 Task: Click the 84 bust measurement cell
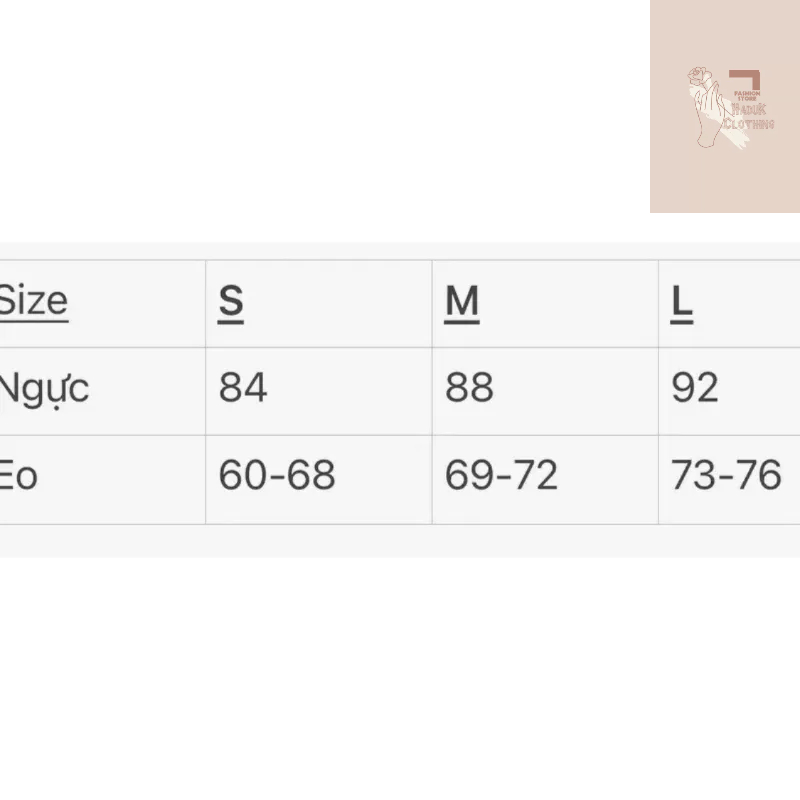tap(243, 388)
